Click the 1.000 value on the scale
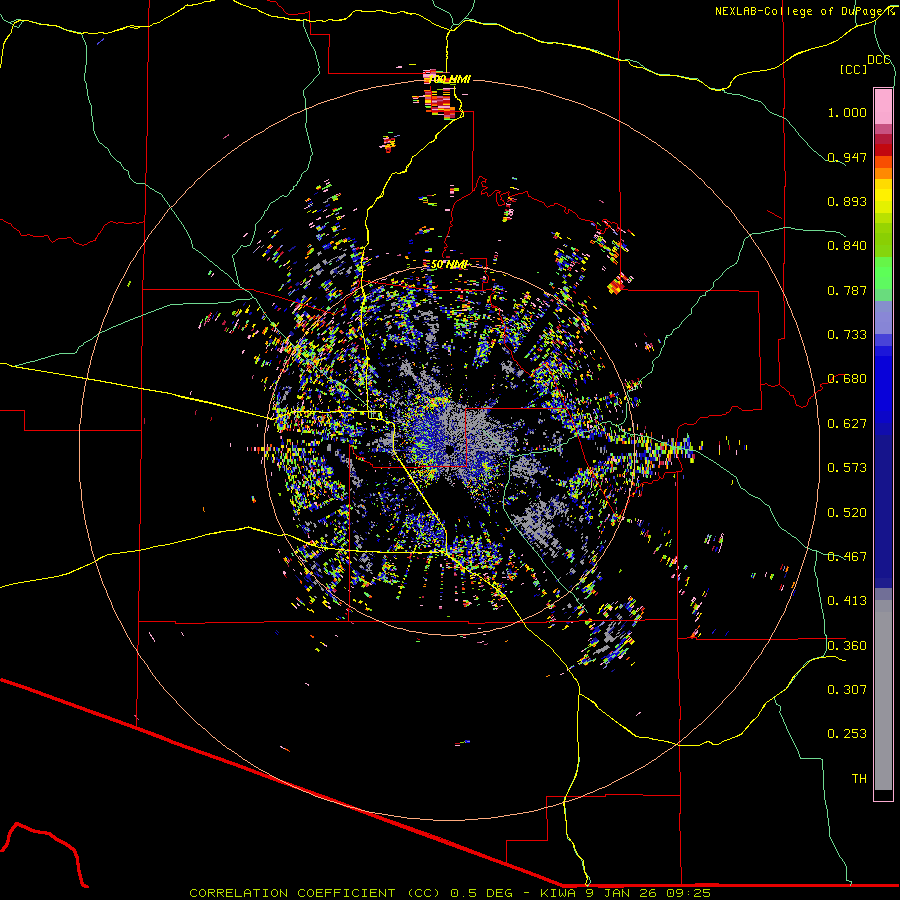Image resolution: width=900 pixels, height=900 pixels. pyautogui.click(x=847, y=112)
